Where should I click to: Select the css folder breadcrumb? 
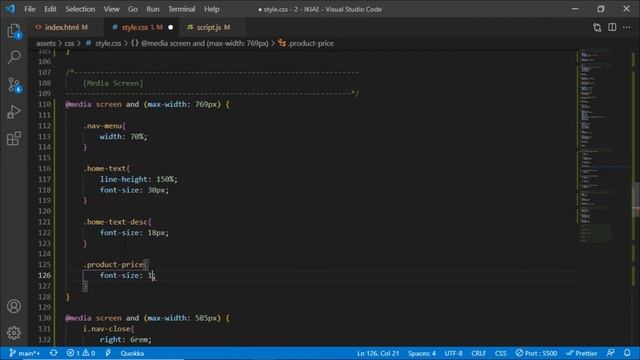[x=69, y=43]
